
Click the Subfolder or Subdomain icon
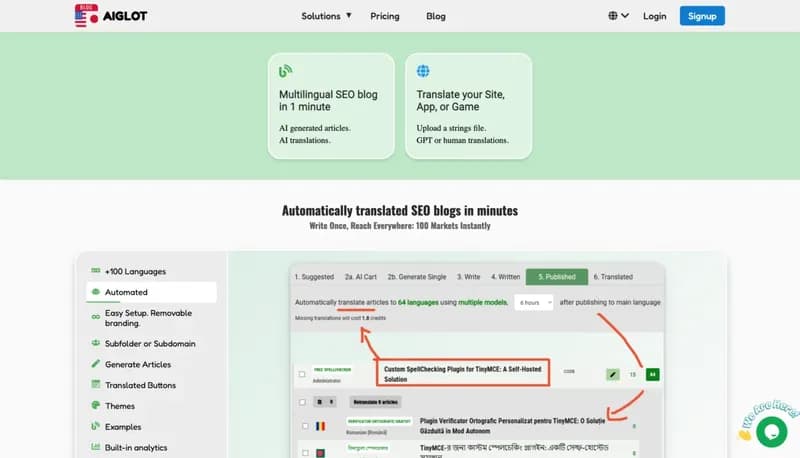point(95,343)
